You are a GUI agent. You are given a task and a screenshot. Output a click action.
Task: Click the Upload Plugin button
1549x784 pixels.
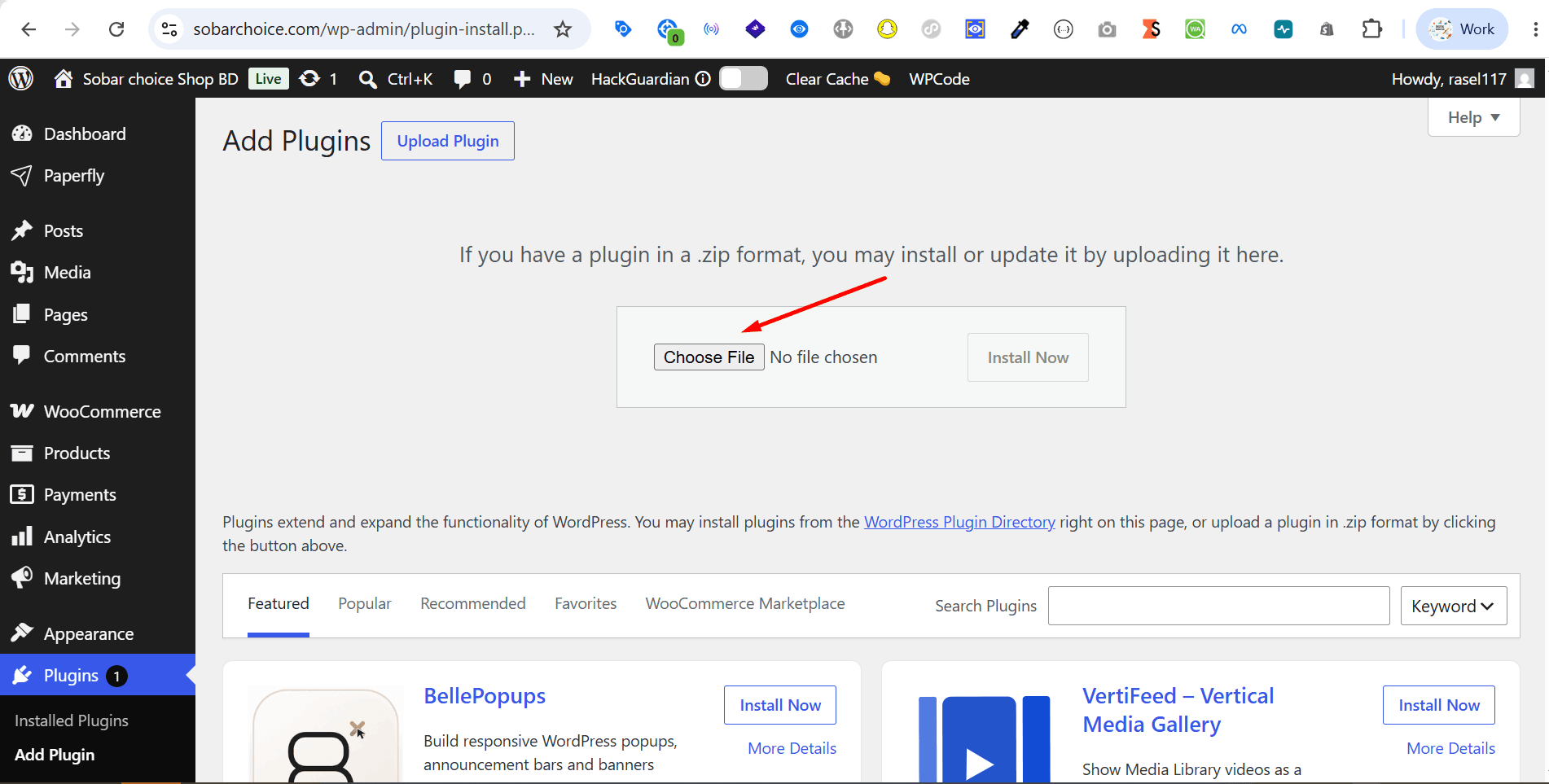point(448,141)
